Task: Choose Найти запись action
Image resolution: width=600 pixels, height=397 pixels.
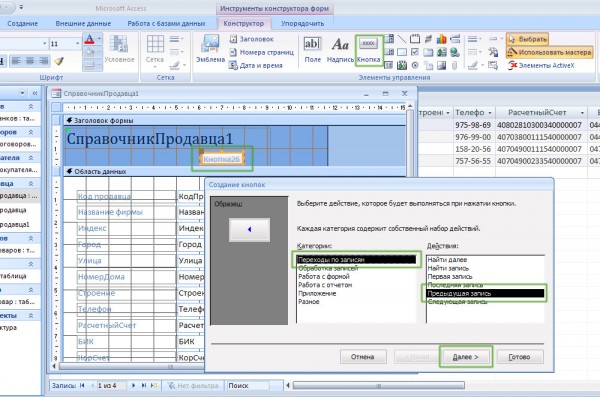Action: coord(448,268)
